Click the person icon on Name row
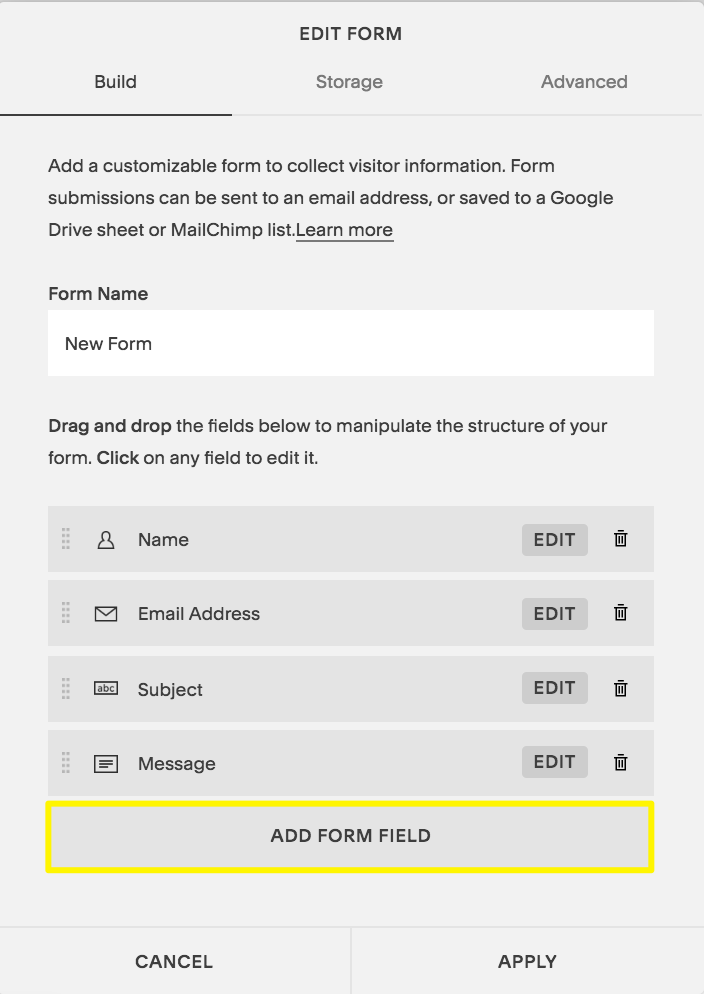The height and width of the screenshot is (994, 704). pos(106,540)
